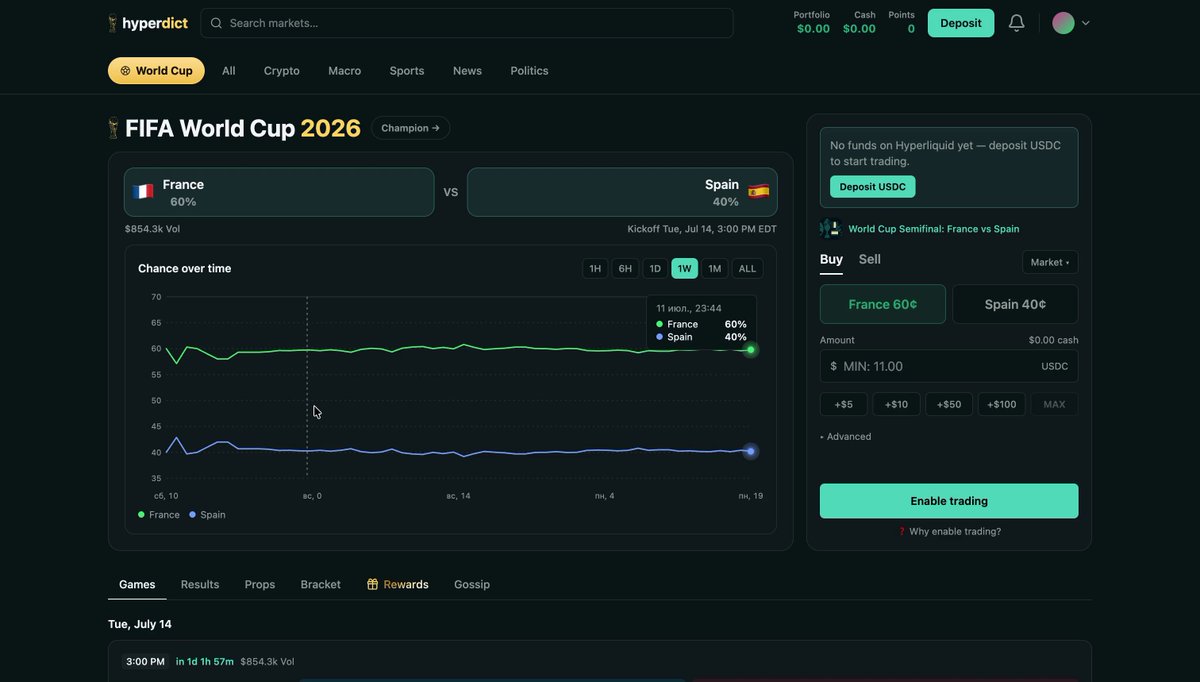Select the 6H time range
The height and width of the screenshot is (682, 1200).
[625, 268]
